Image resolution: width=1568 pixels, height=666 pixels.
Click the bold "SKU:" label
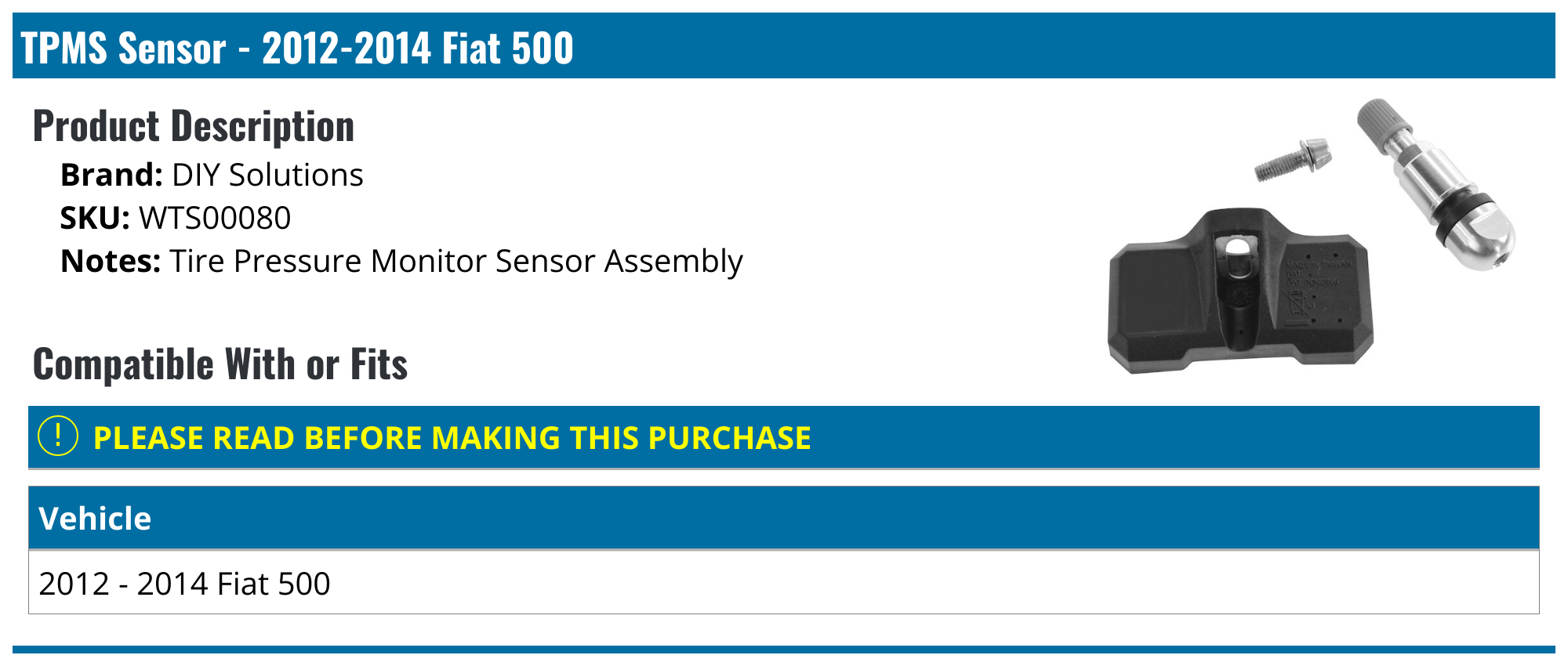pos(95,219)
